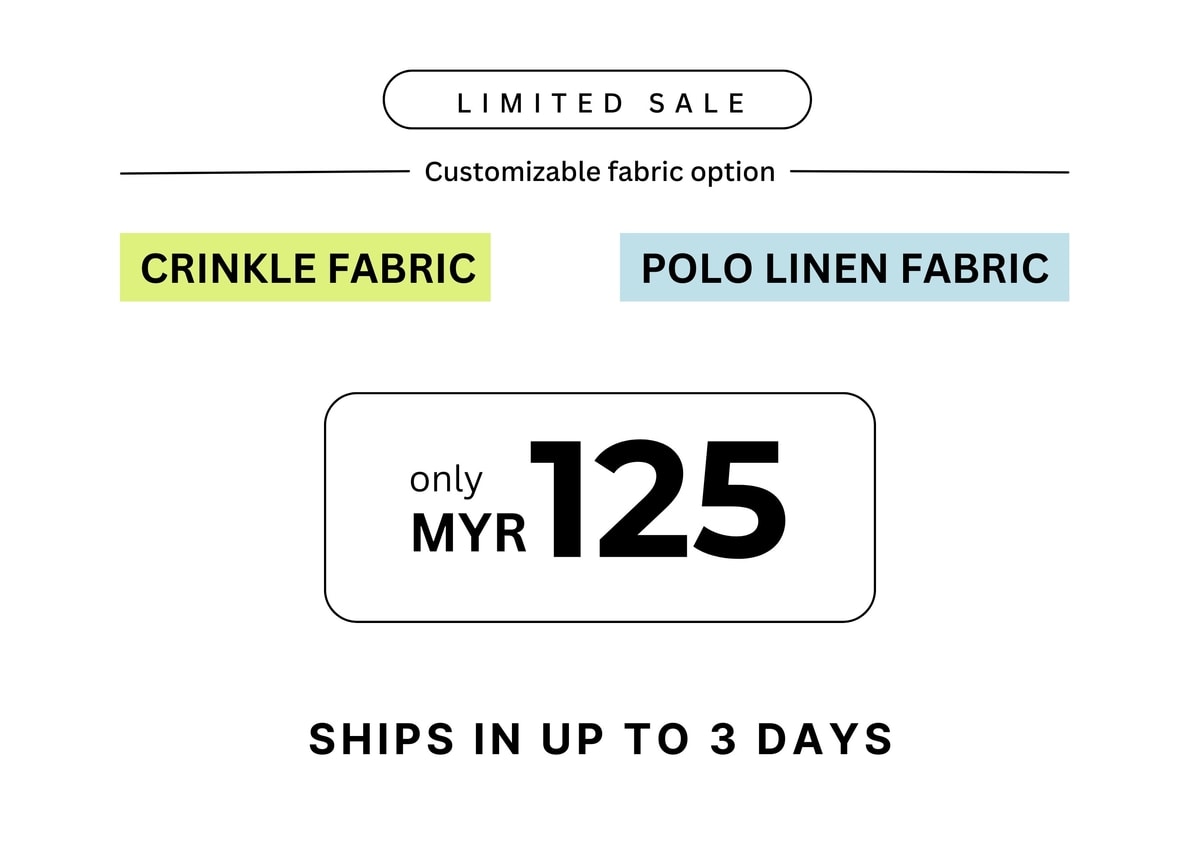Select the CRINKLE FABRIC green label

(305, 267)
